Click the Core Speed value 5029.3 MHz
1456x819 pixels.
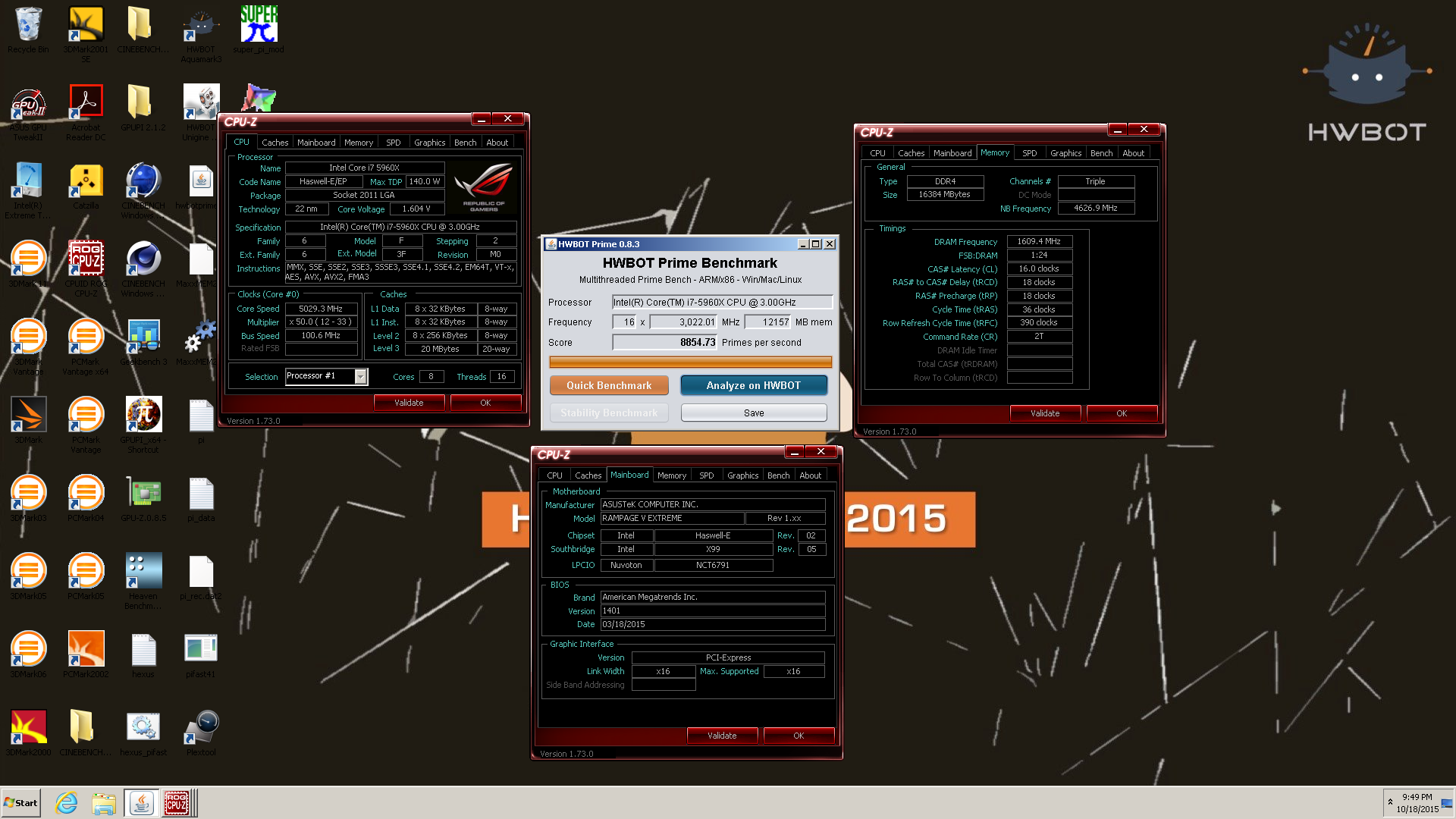(x=321, y=309)
